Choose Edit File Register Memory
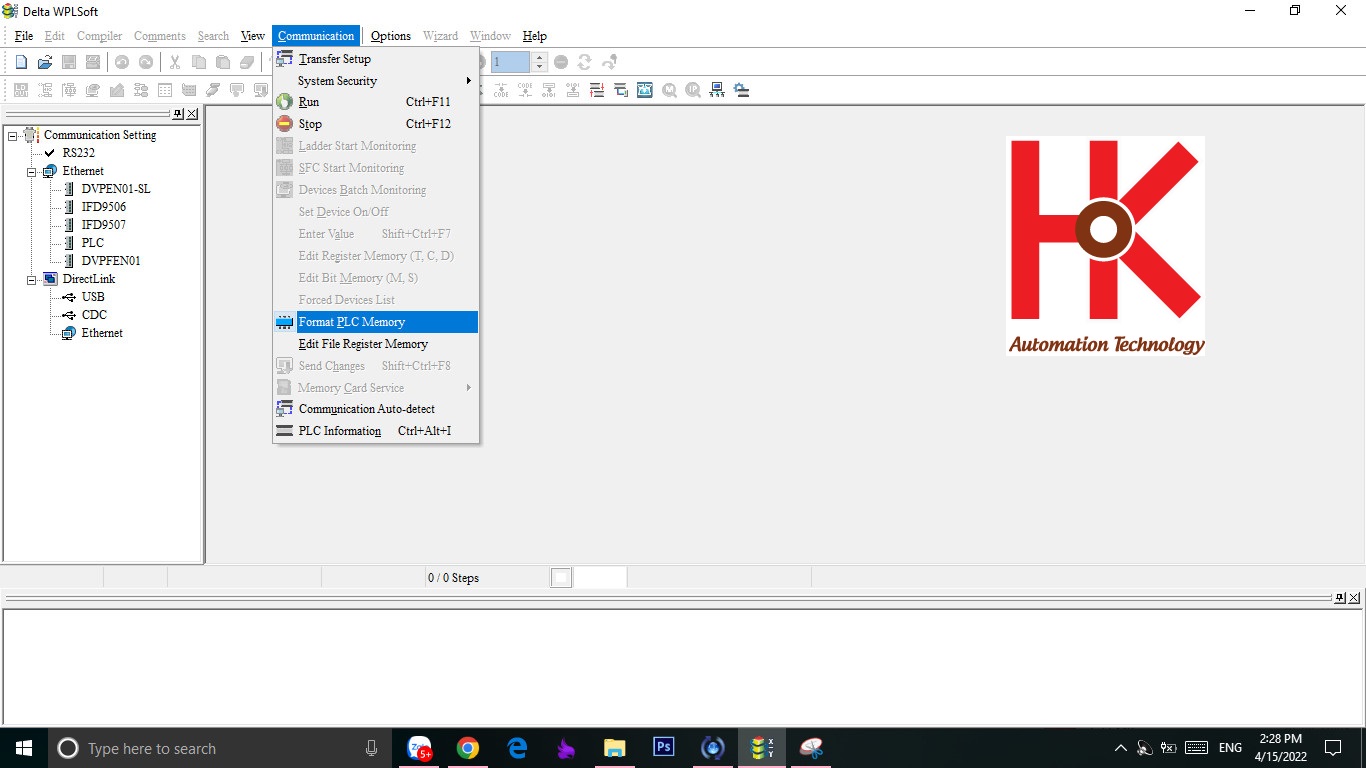 [375, 344]
